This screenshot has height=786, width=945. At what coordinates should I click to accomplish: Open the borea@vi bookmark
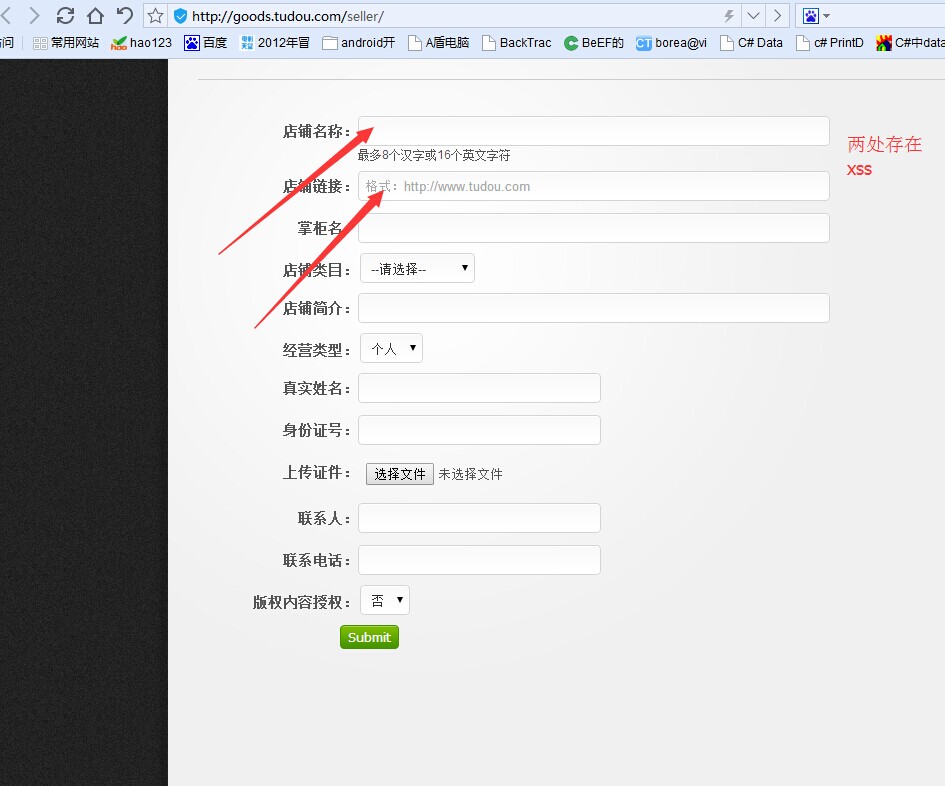click(x=671, y=43)
